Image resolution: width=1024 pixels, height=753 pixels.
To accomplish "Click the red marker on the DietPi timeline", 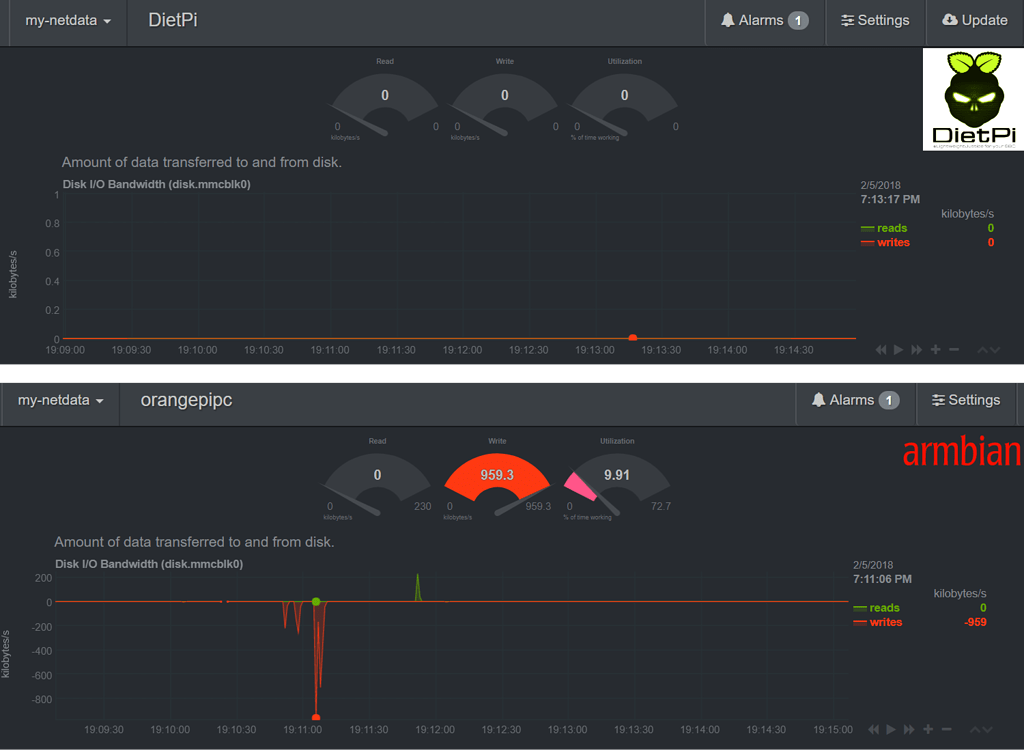I will pos(633,338).
